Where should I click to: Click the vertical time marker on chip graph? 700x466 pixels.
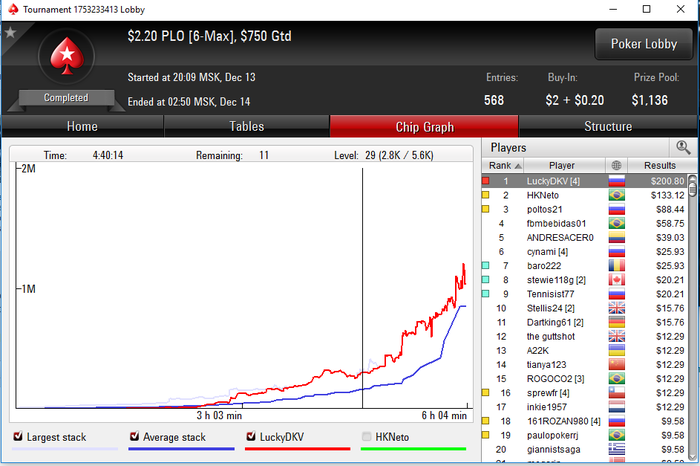pyautogui.click(x=362, y=288)
